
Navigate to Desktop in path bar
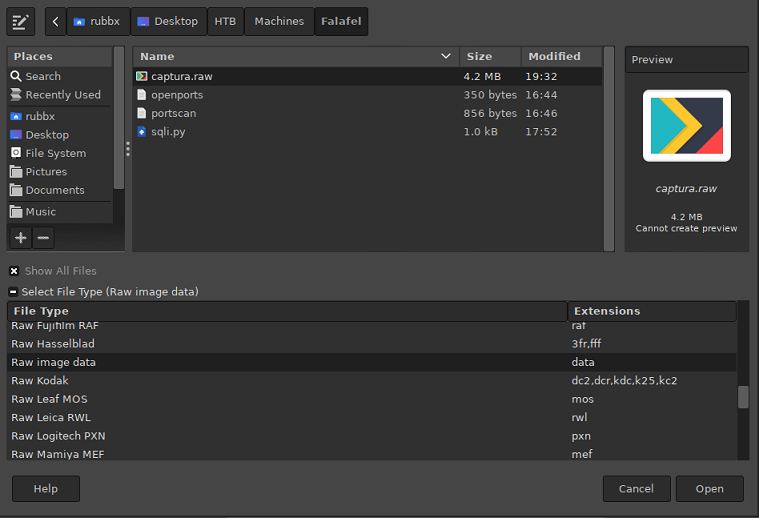[168, 21]
